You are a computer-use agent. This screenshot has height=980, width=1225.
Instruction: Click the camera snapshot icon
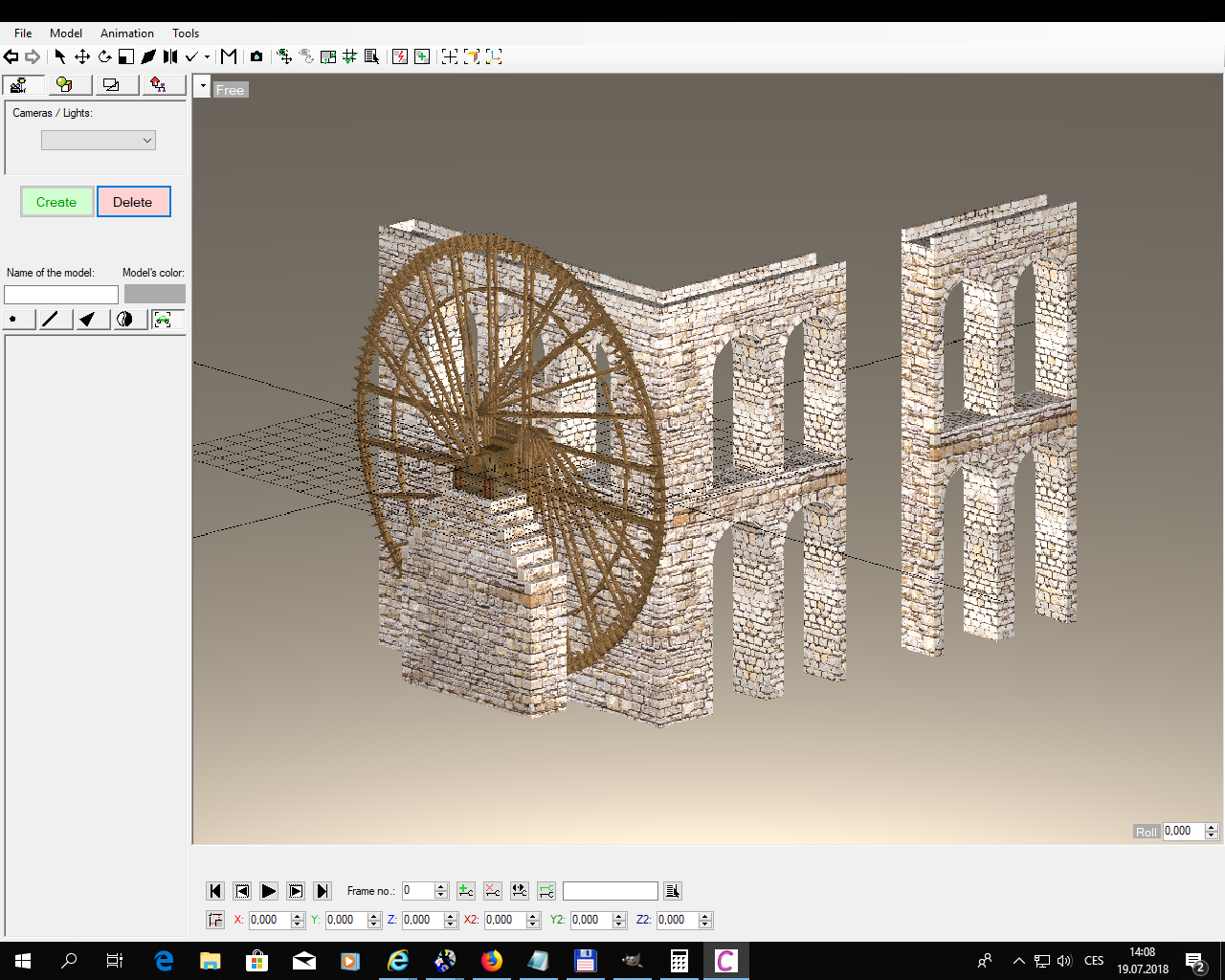(x=256, y=56)
